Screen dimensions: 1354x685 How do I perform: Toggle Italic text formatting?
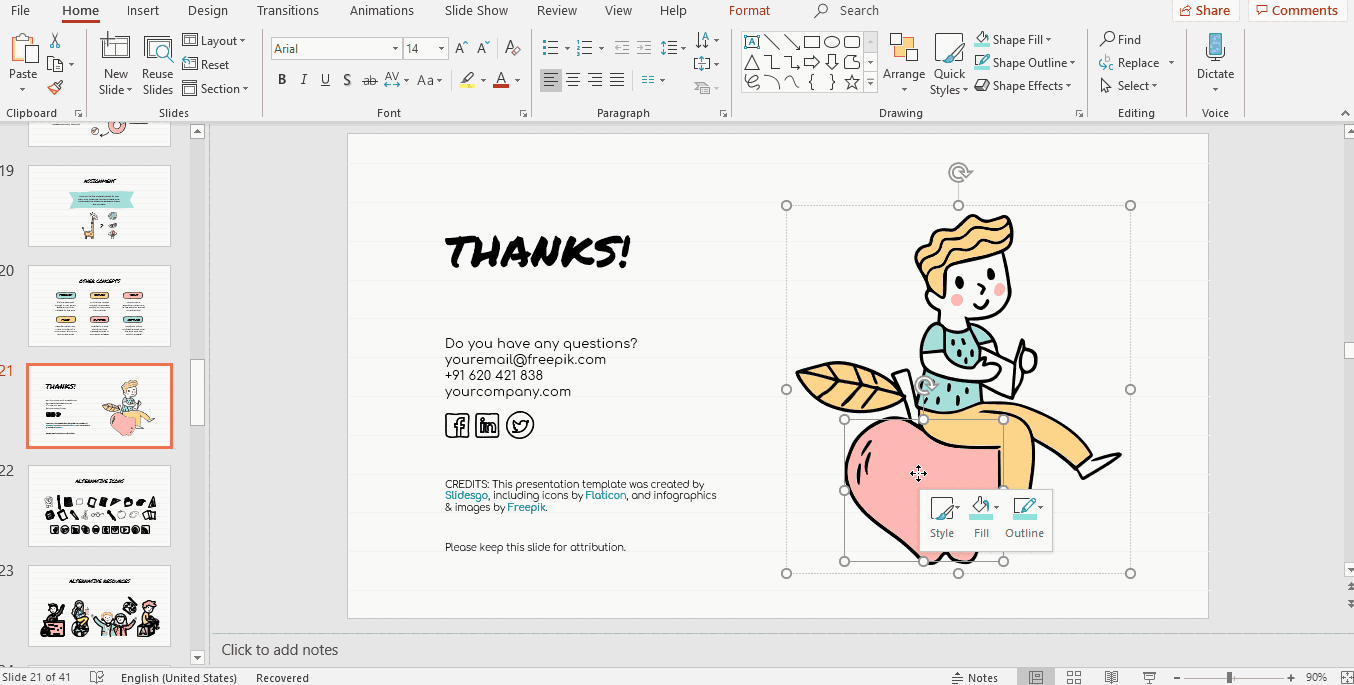click(x=303, y=80)
